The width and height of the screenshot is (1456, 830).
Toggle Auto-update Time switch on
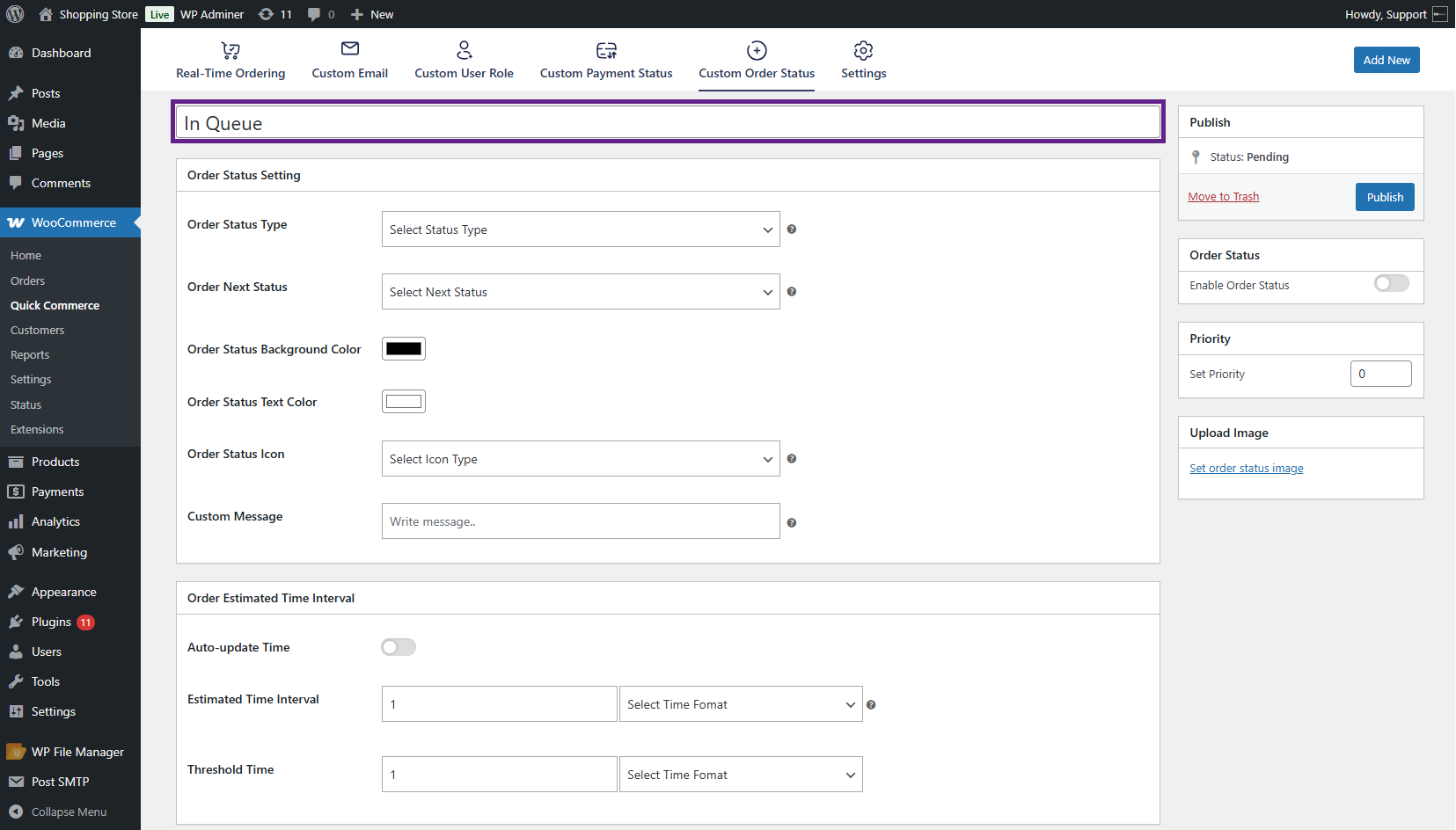click(x=399, y=647)
